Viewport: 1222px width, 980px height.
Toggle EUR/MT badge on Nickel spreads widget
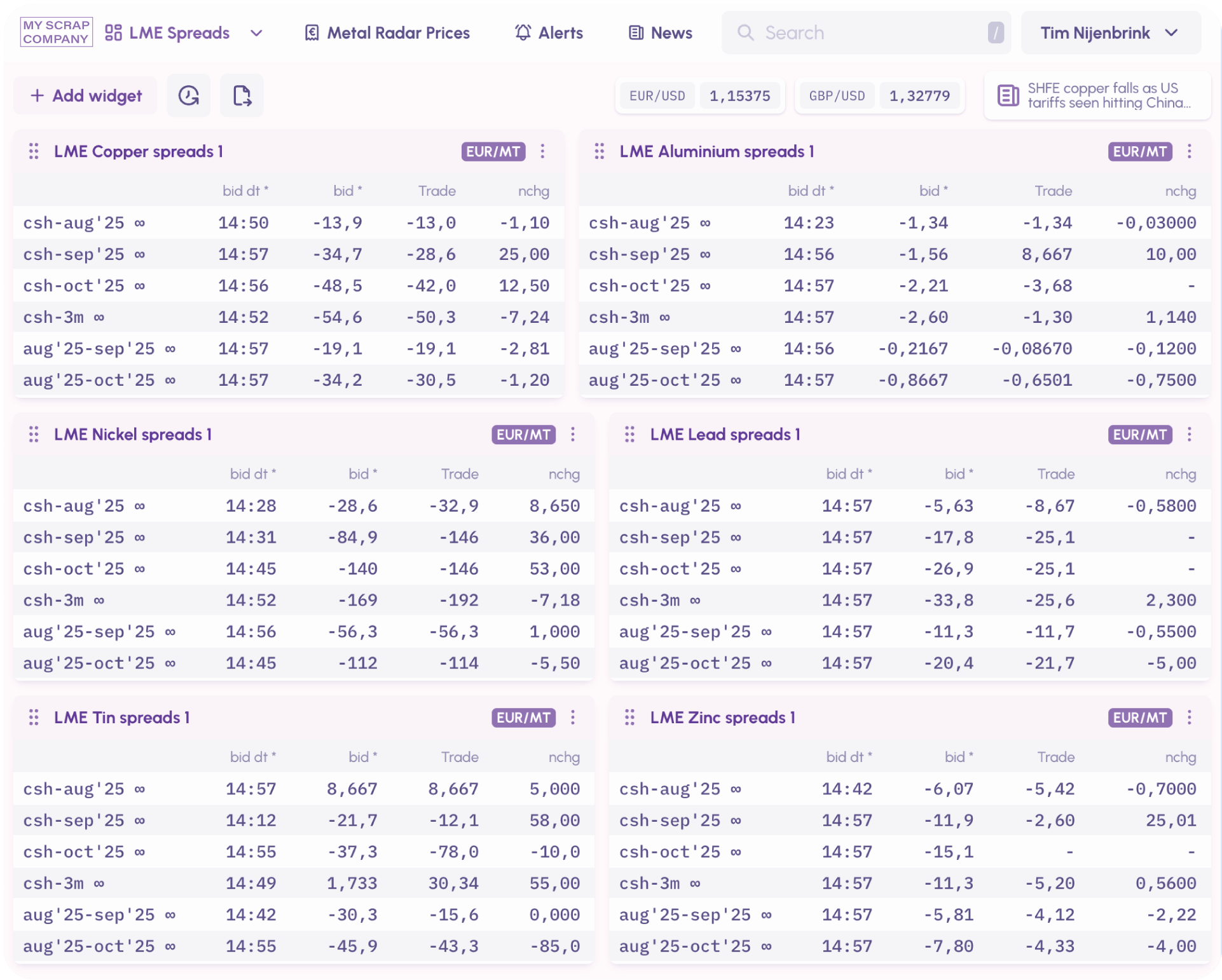pyautogui.click(x=523, y=435)
